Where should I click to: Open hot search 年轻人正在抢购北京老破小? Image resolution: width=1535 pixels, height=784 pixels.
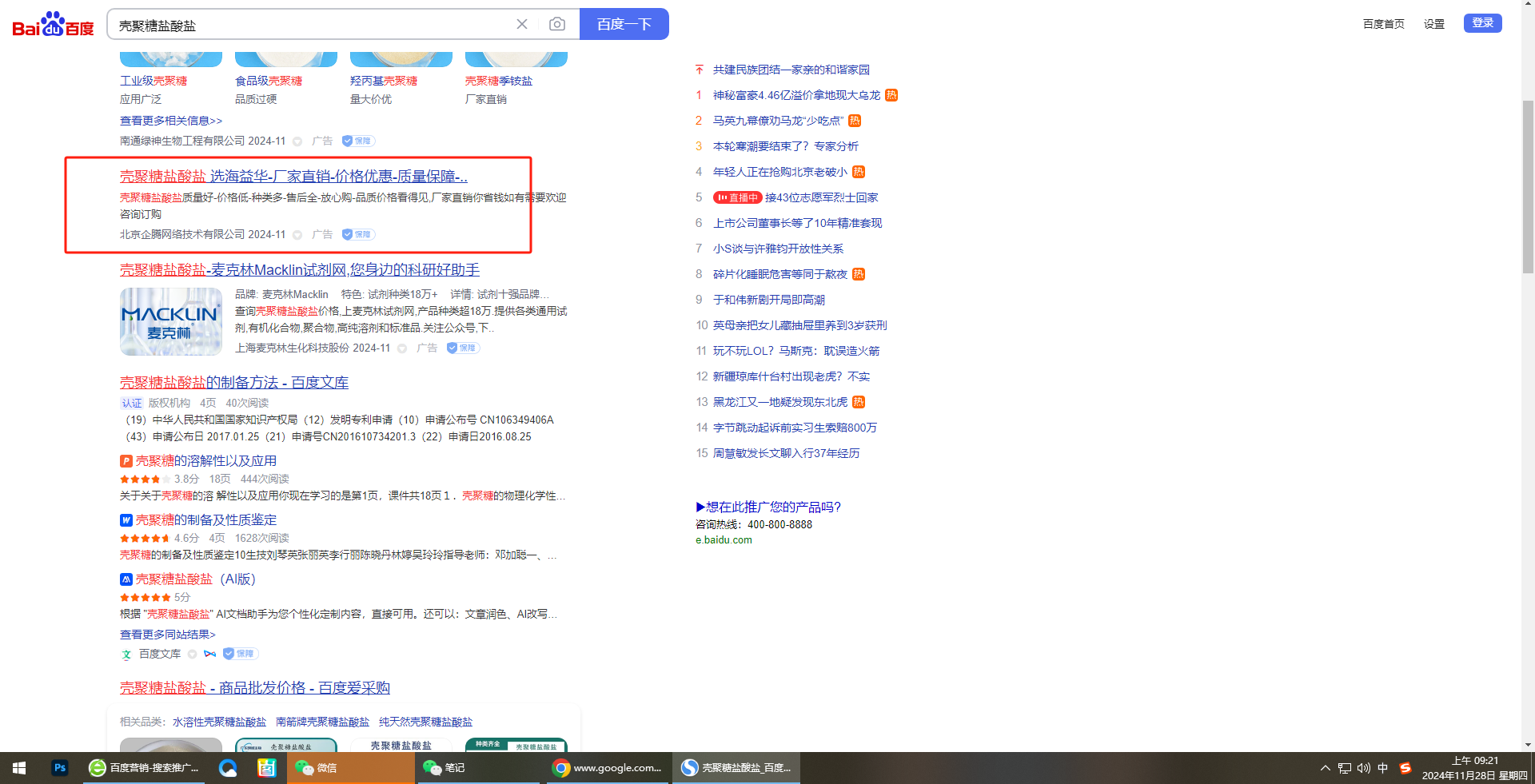(x=780, y=172)
